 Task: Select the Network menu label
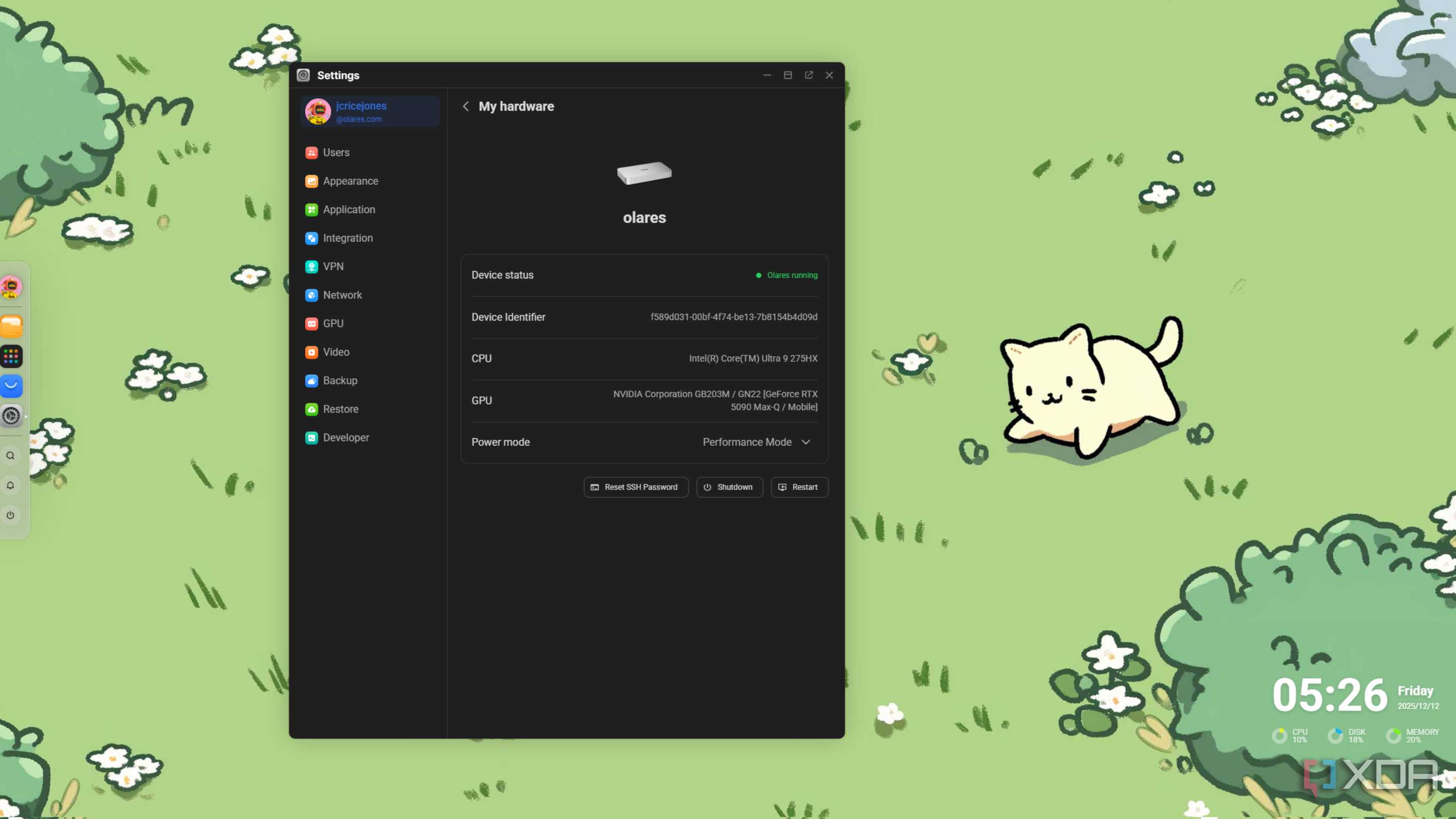[342, 295]
